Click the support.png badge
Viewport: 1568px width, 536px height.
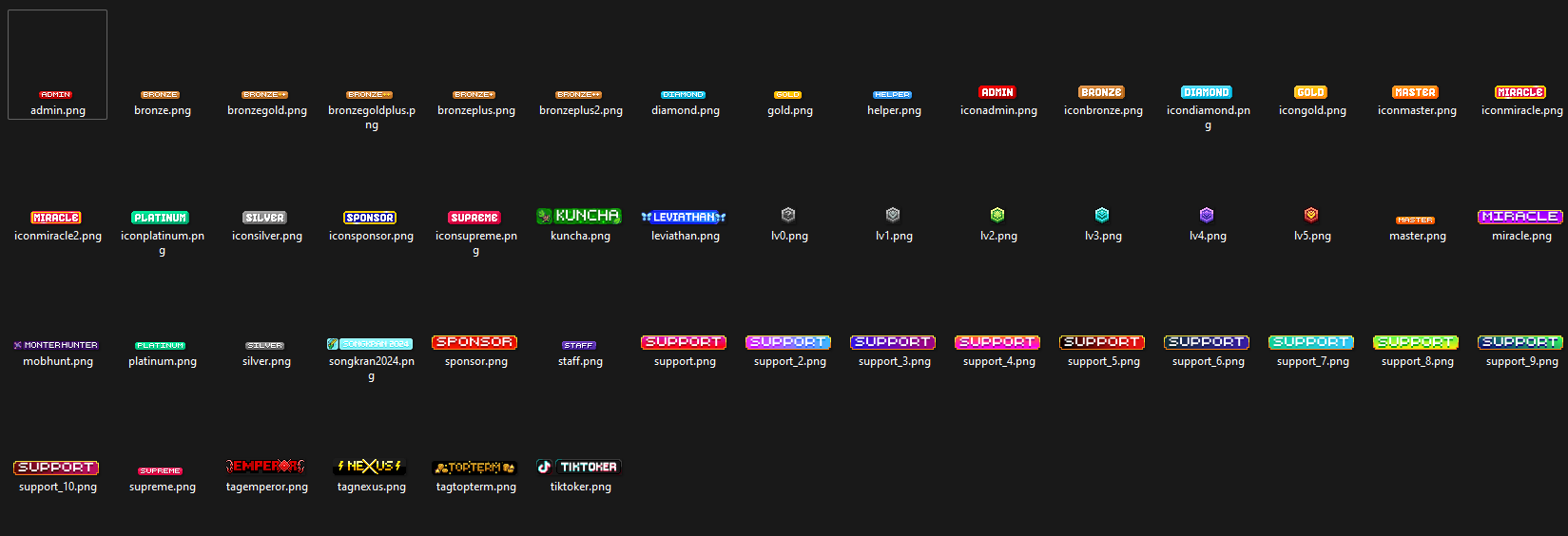click(x=684, y=342)
